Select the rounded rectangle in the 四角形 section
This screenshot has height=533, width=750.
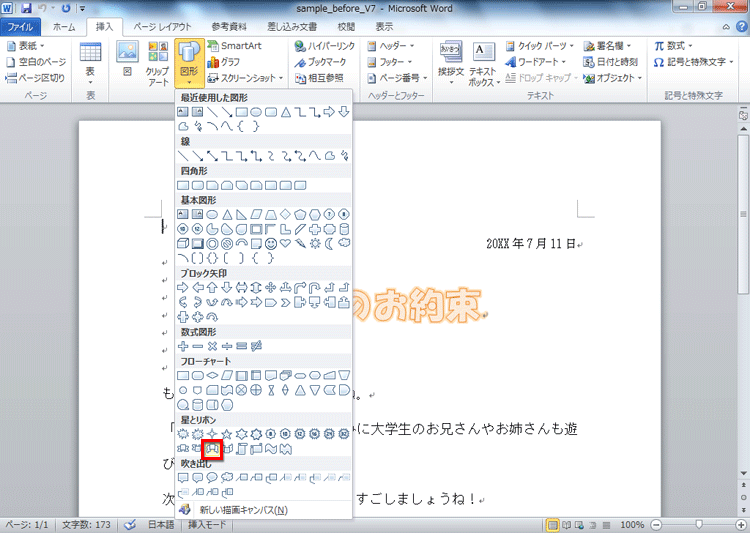pyautogui.click(x=198, y=185)
